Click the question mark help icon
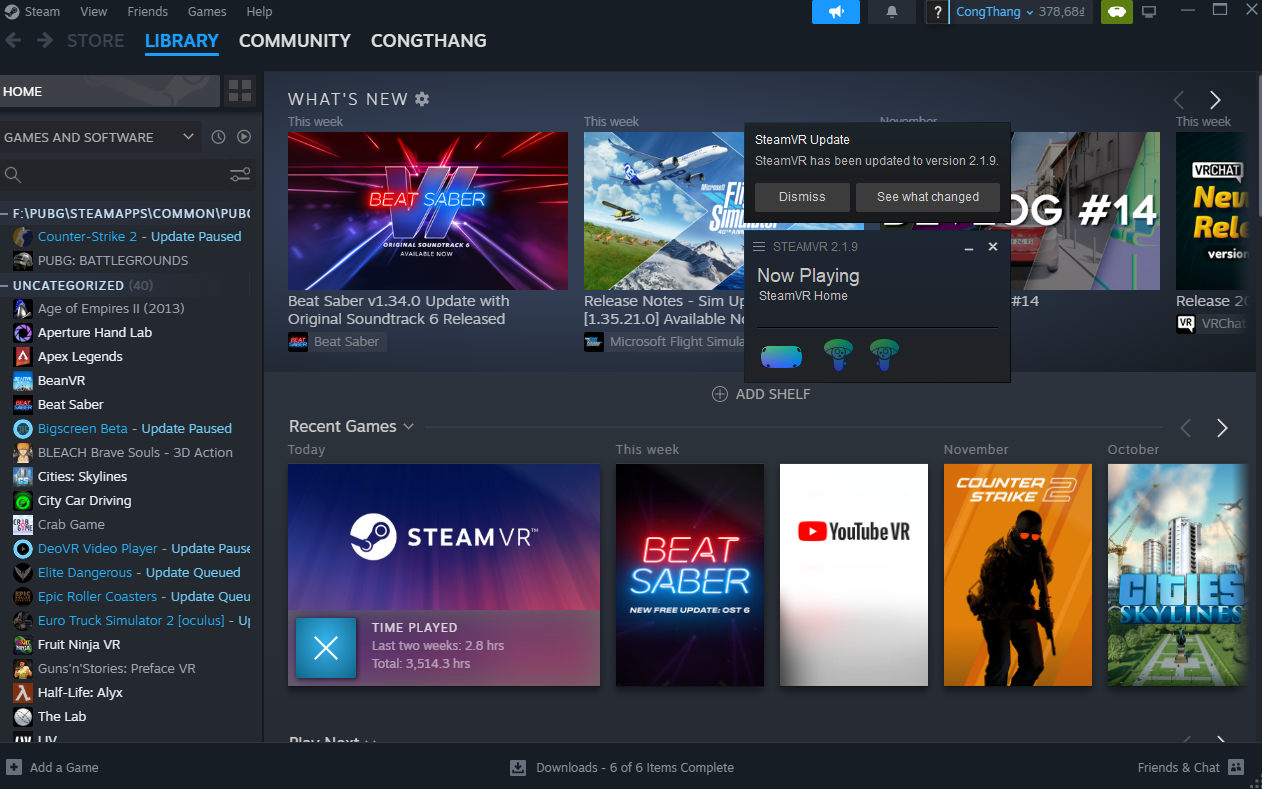This screenshot has height=789, width=1262. [936, 12]
